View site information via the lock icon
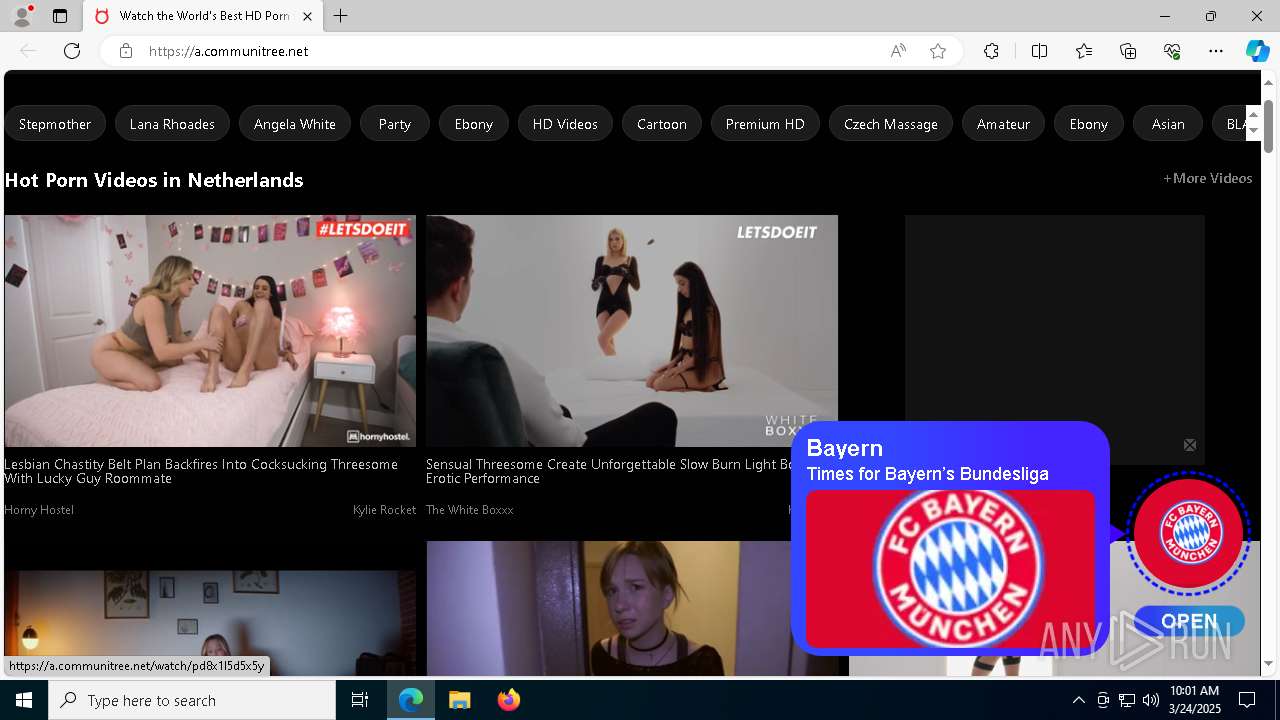Screen dimensions: 1280x720 pyautogui.click(x=126, y=51)
